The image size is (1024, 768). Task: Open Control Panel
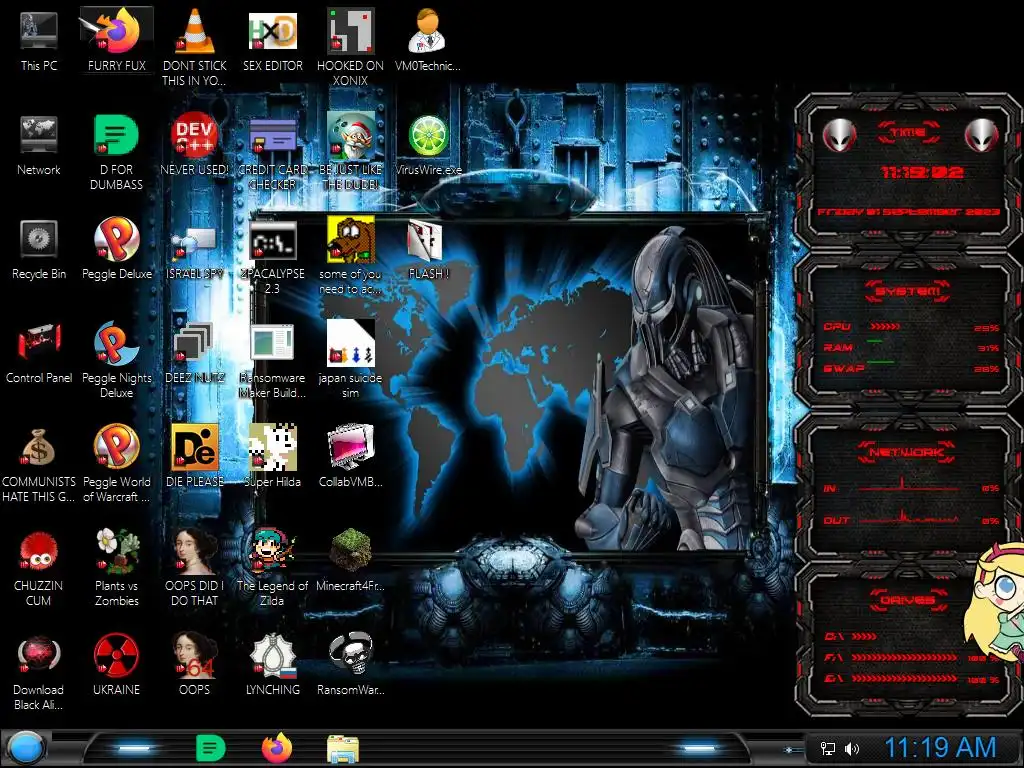[39, 342]
